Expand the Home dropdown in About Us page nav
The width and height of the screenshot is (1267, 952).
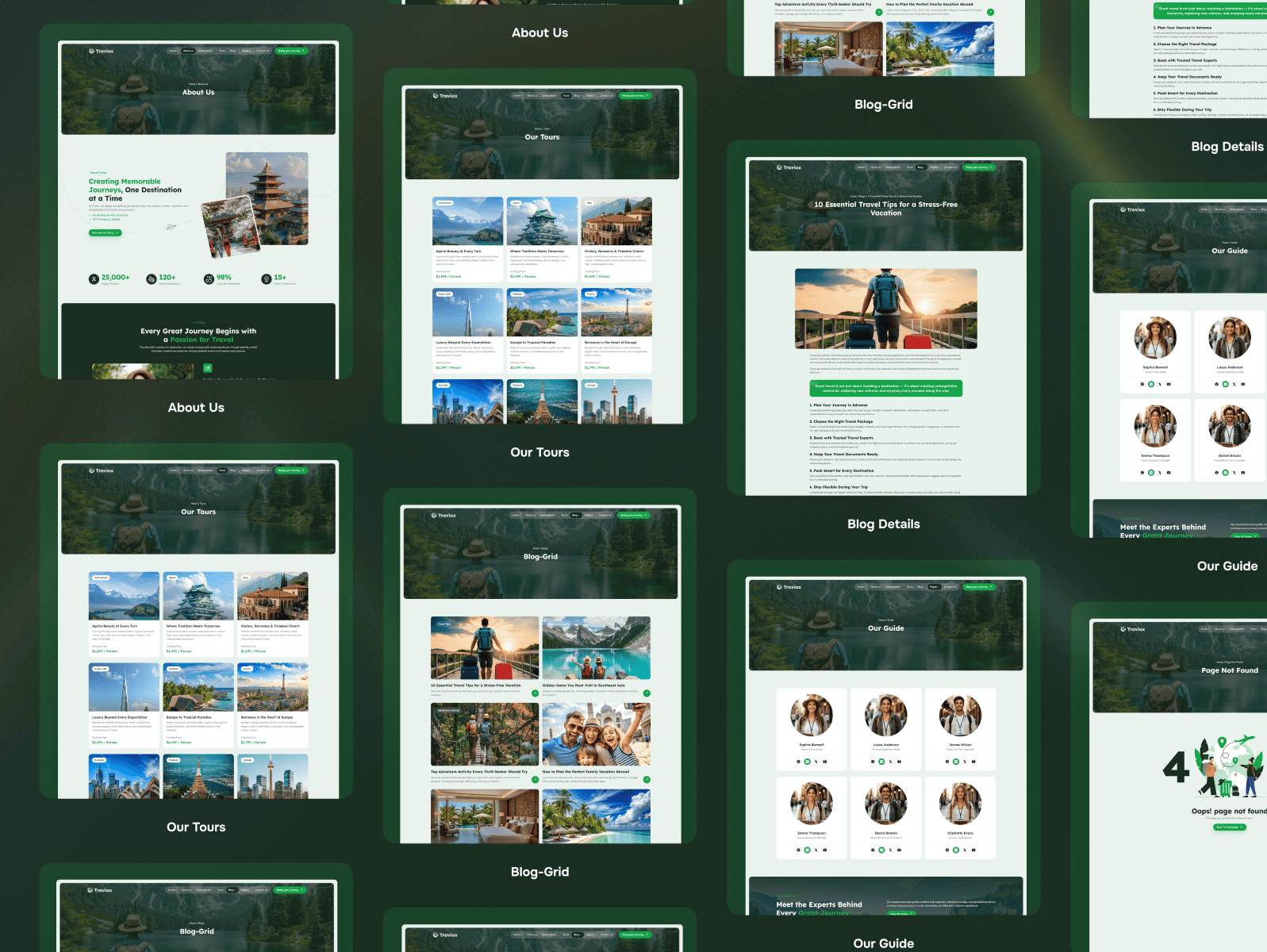pyautogui.click(x=174, y=51)
